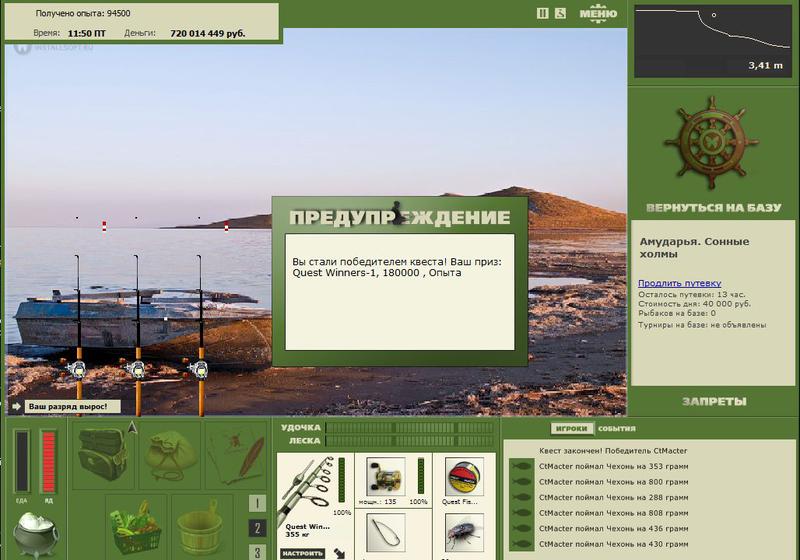Click the НАСТРОИТЬ setup button
The width and height of the screenshot is (800, 560).
(303, 553)
